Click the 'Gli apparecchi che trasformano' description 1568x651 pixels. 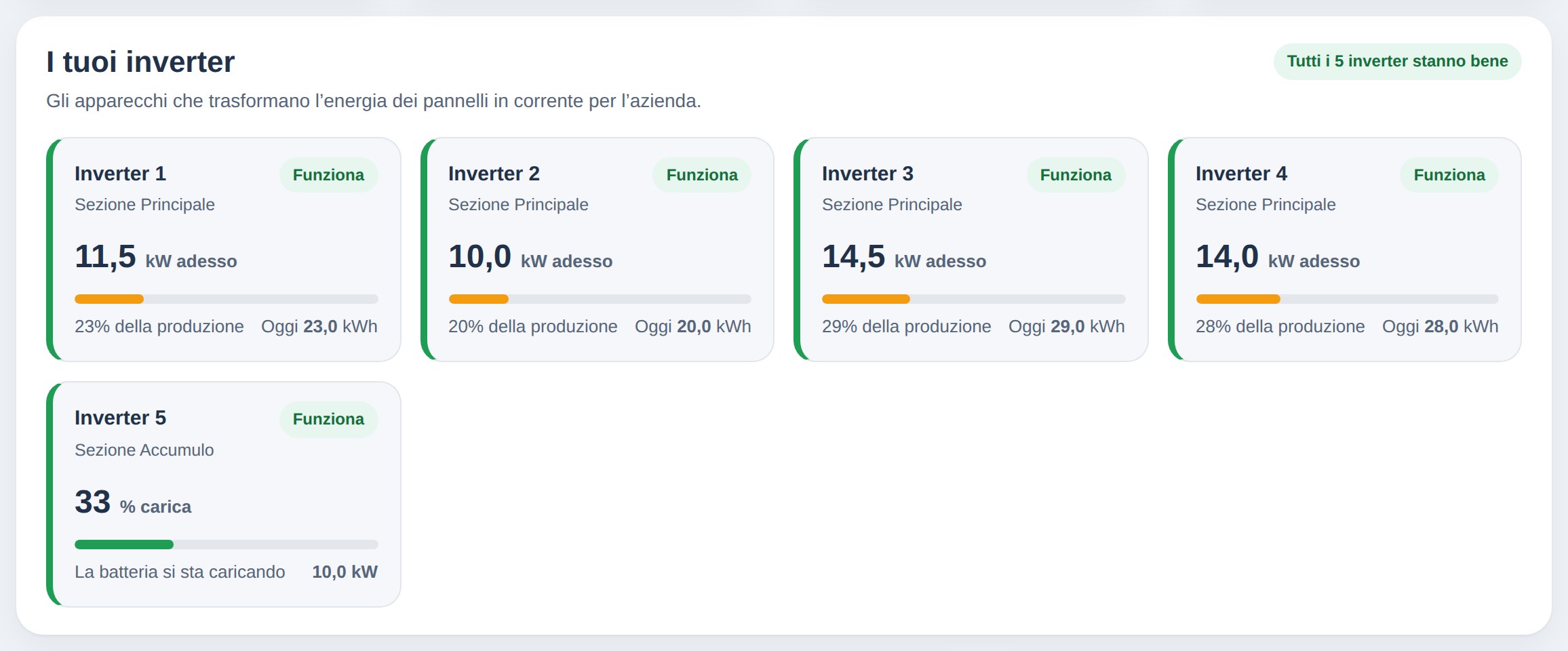click(x=374, y=101)
